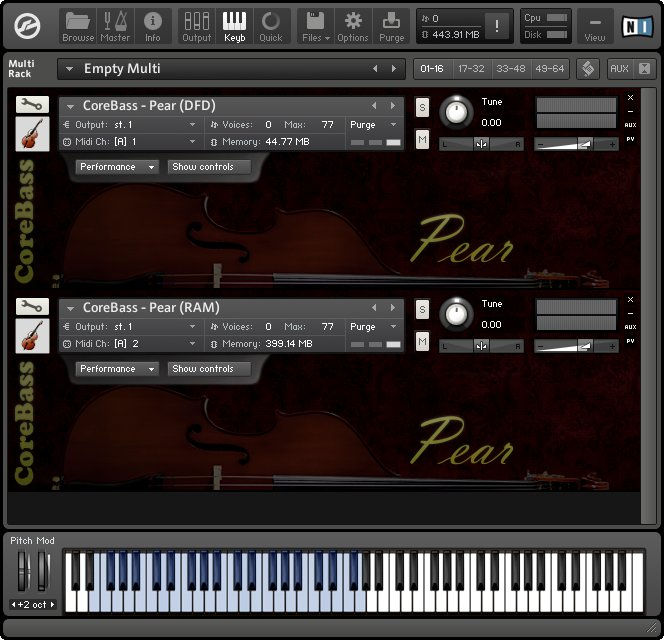Click the Max voices value on Pear (DFD)
This screenshot has width=664, height=640.
point(327,125)
